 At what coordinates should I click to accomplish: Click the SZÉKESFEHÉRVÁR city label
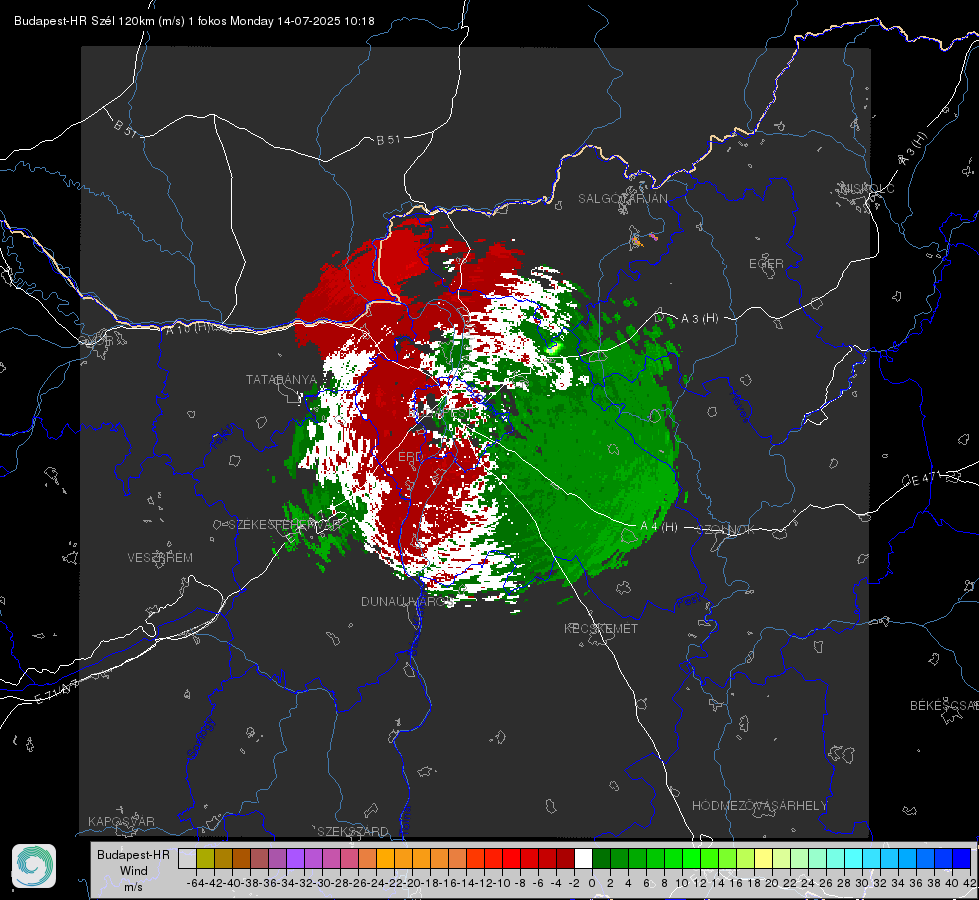click(x=287, y=525)
